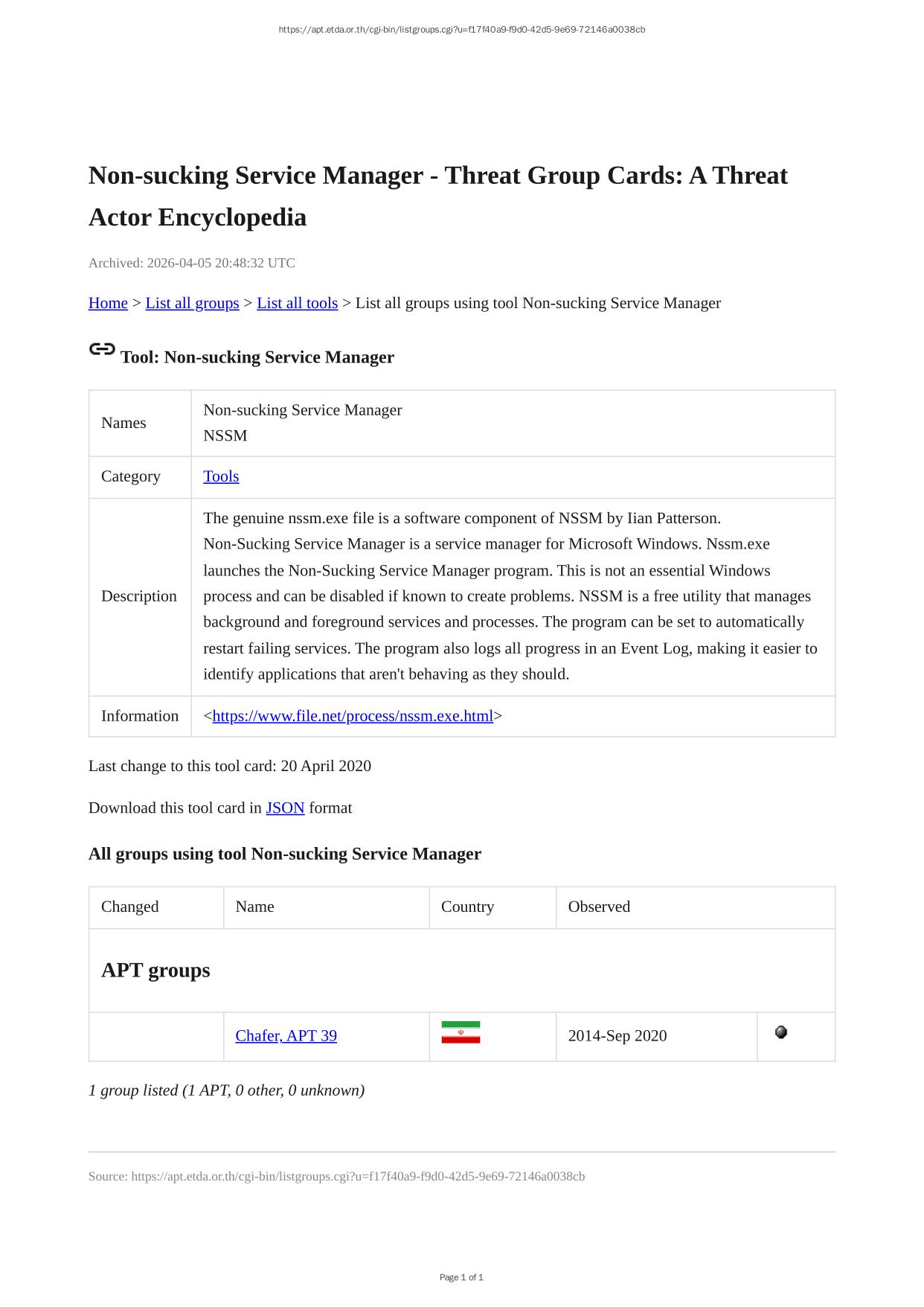Click the chain link icon beside Tool heading
Image resolution: width=924 pixels, height=1307 pixels.
pos(102,349)
